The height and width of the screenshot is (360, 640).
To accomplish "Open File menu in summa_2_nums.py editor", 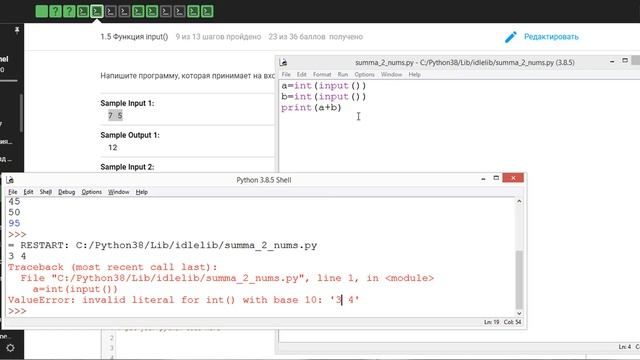I will point(286,75).
